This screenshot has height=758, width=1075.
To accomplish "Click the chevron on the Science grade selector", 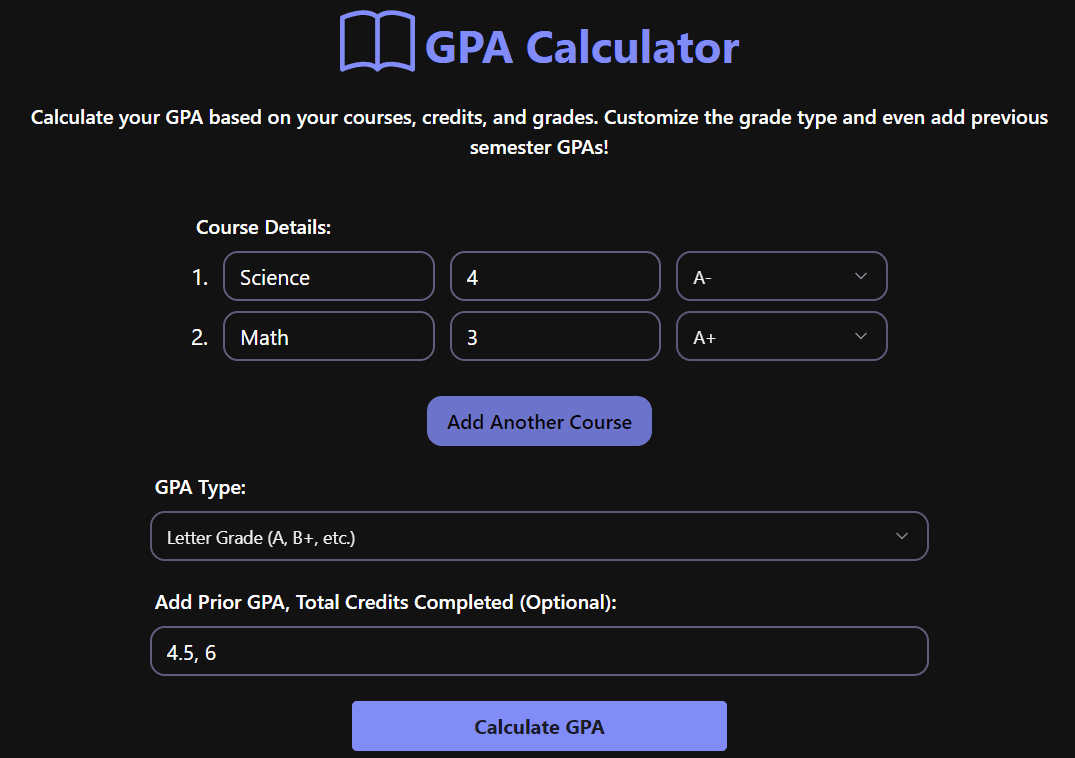I will pos(861,276).
